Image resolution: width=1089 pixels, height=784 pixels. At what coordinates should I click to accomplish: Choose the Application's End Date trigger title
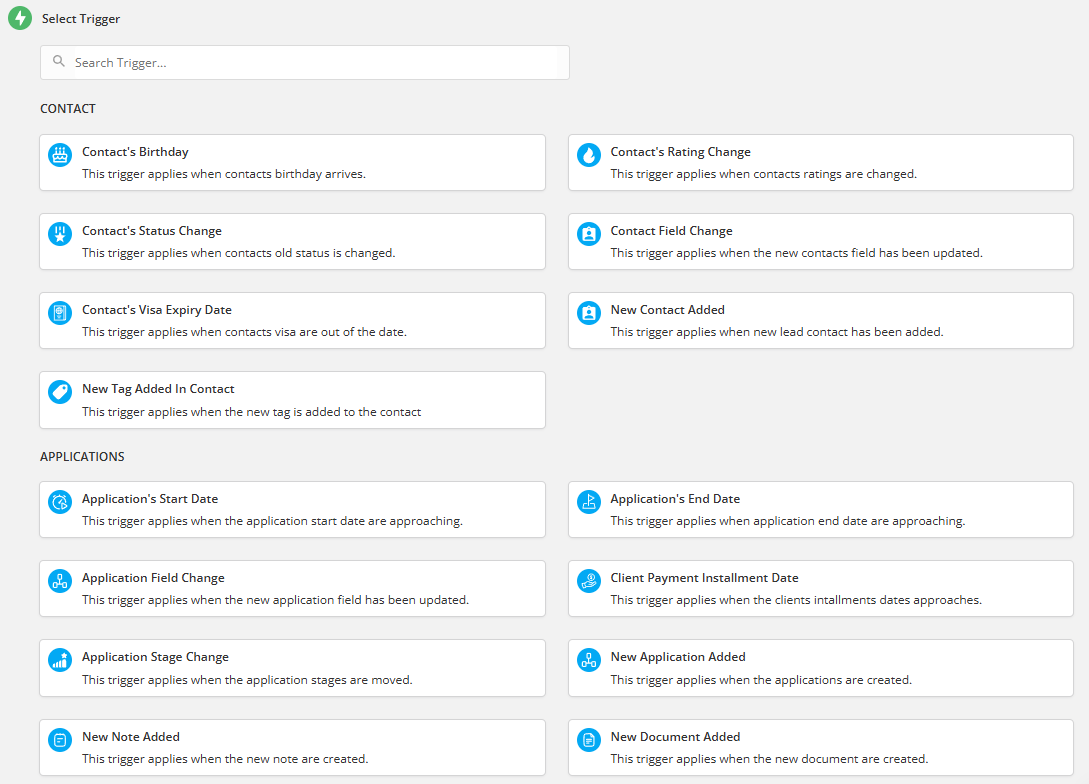pos(674,499)
